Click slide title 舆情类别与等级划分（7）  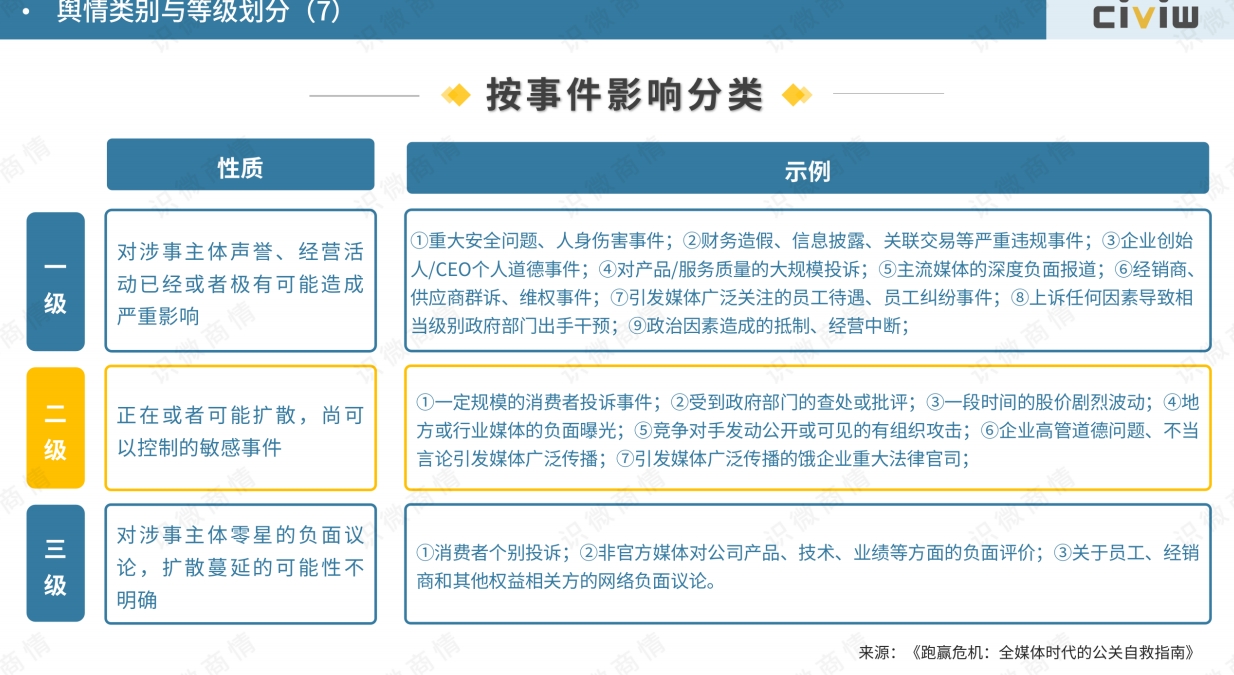(x=198, y=13)
